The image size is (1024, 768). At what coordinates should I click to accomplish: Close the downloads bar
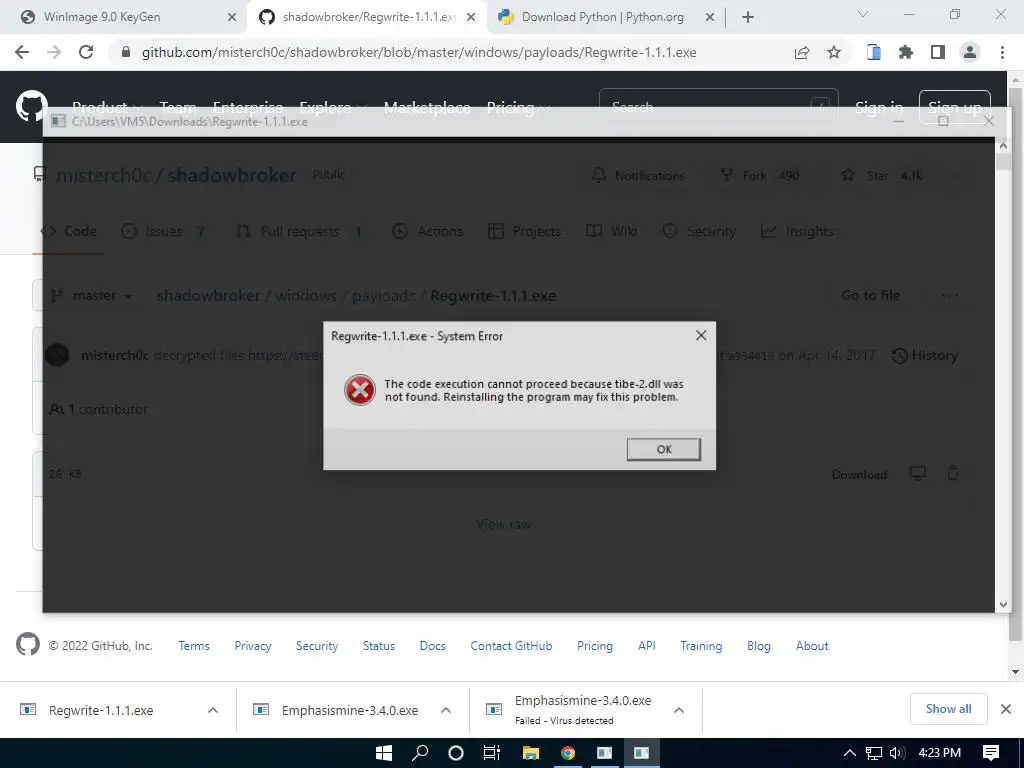[1006, 709]
